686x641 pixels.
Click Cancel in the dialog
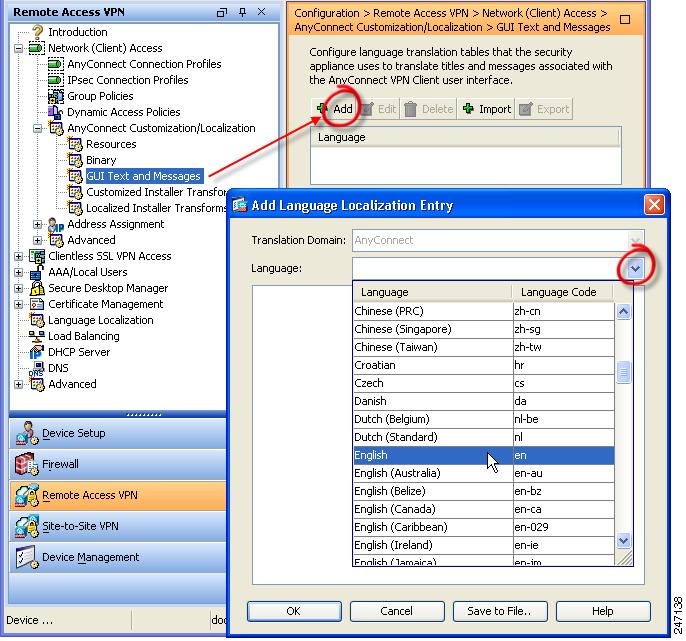[x=397, y=611]
